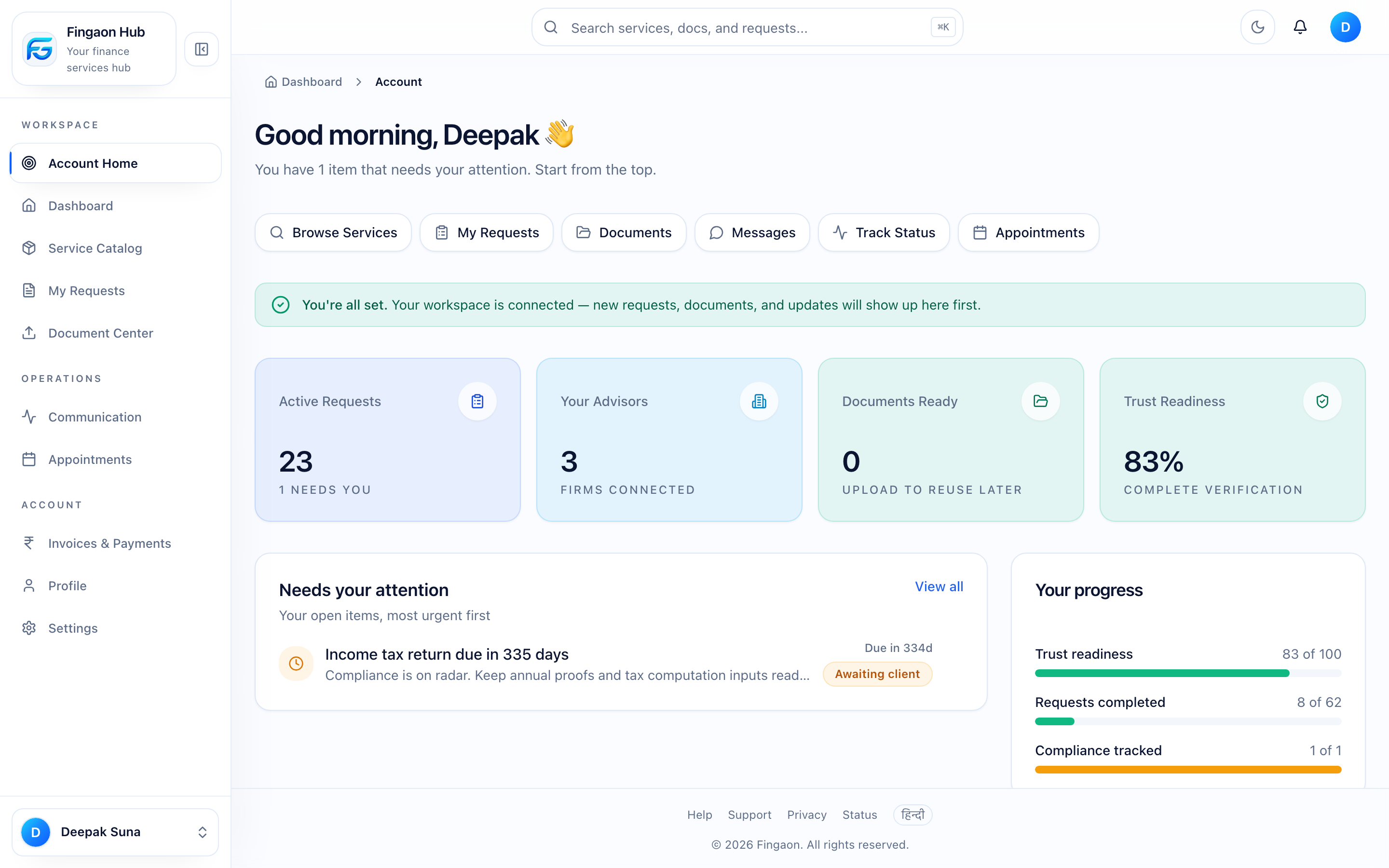This screenshot has height=868, width=1389.
Task: Open Support footer link
Action: click(x=749, y=814)
